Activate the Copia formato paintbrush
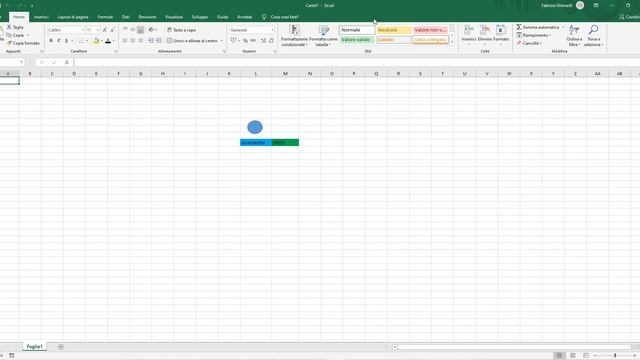The image size is (640, 360). point(9,43)
